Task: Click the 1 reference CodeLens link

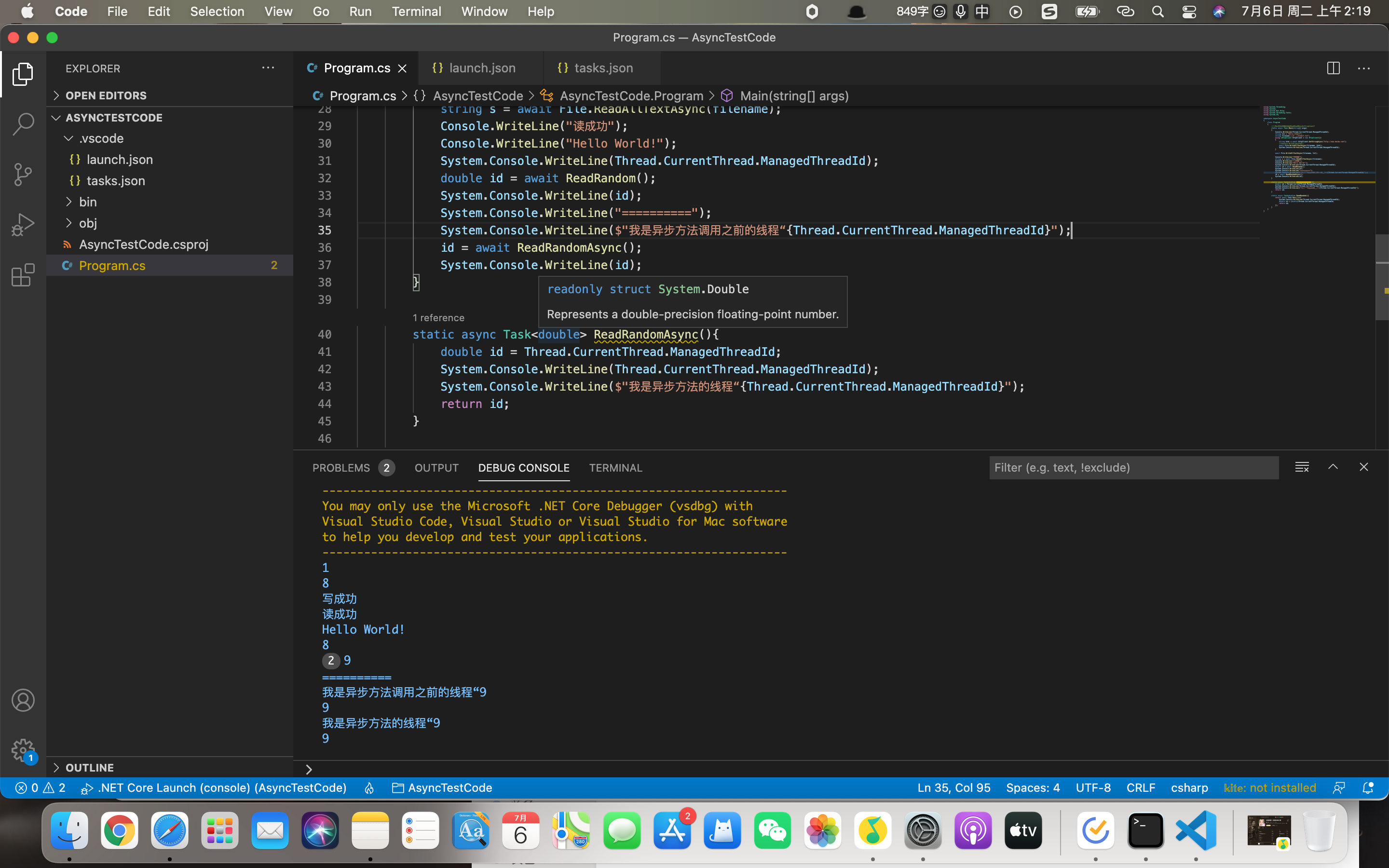Action: coord(438,318)
